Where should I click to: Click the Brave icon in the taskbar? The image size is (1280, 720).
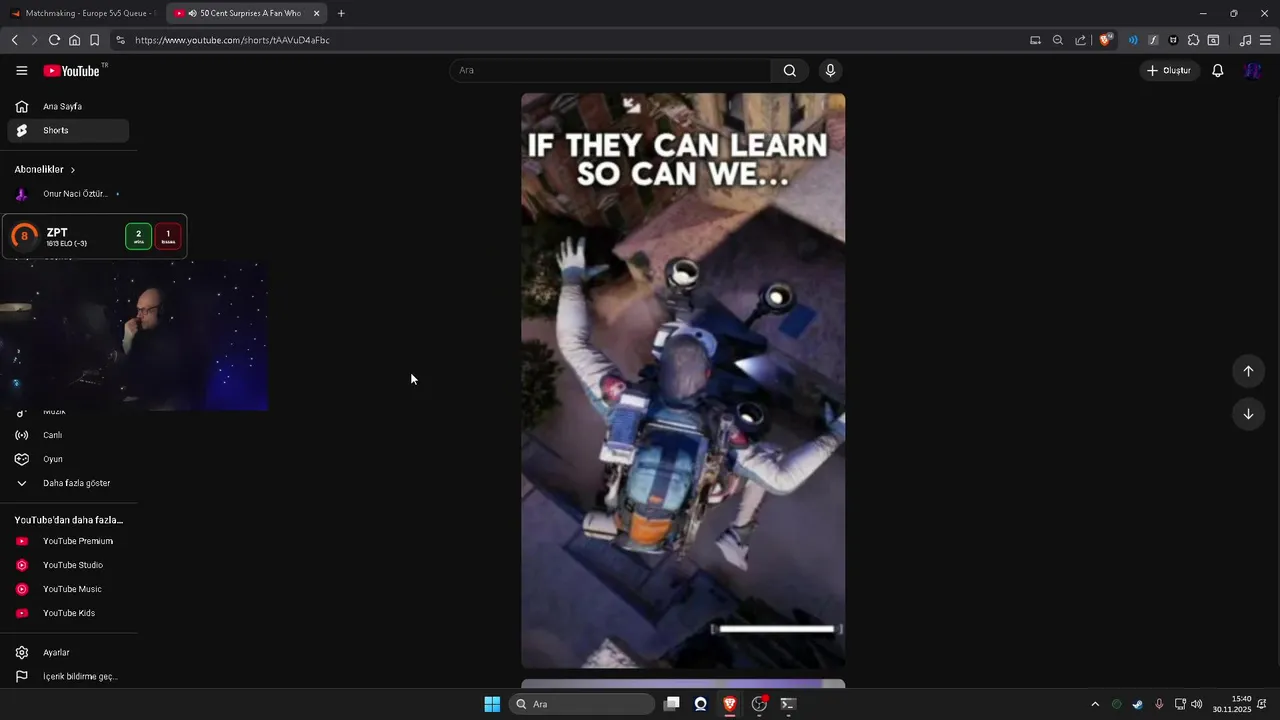[730, 704]
